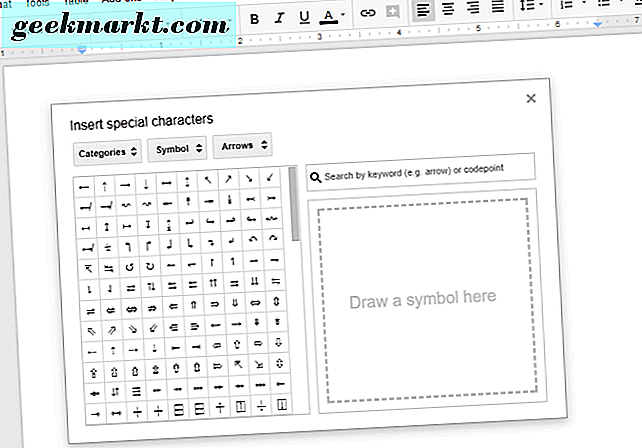Image resolution: width=642 pixels, height=448 pixels.
Task: Click the Draw a symbol here area
Action: 421,297
